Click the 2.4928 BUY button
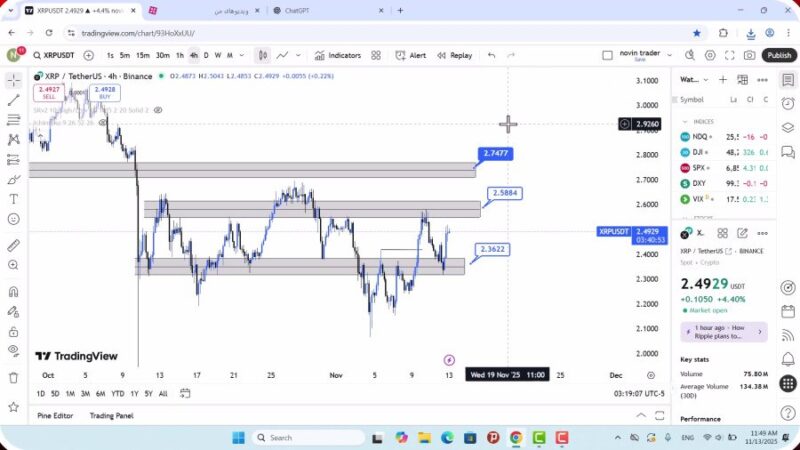The height and width of the screenshot is (450, 800). click(104, 93)
